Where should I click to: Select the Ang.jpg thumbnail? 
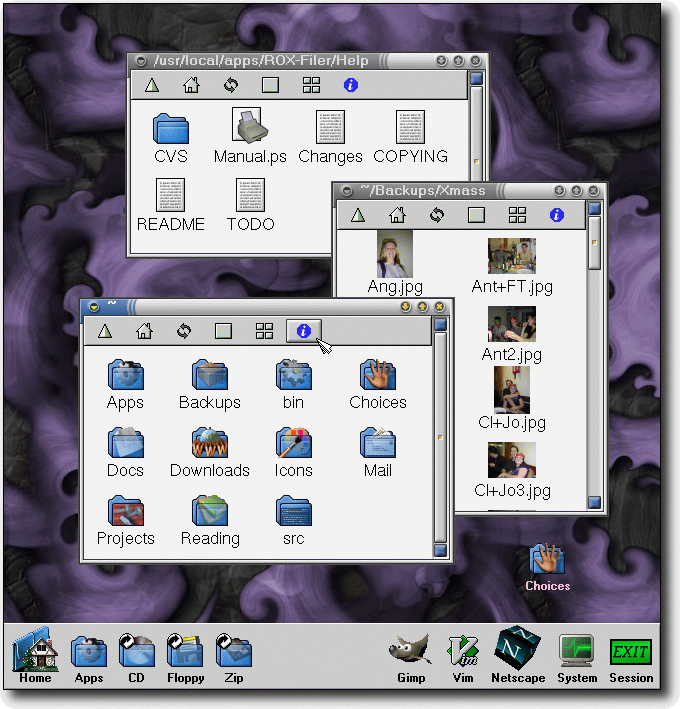[x=395, y=262]
